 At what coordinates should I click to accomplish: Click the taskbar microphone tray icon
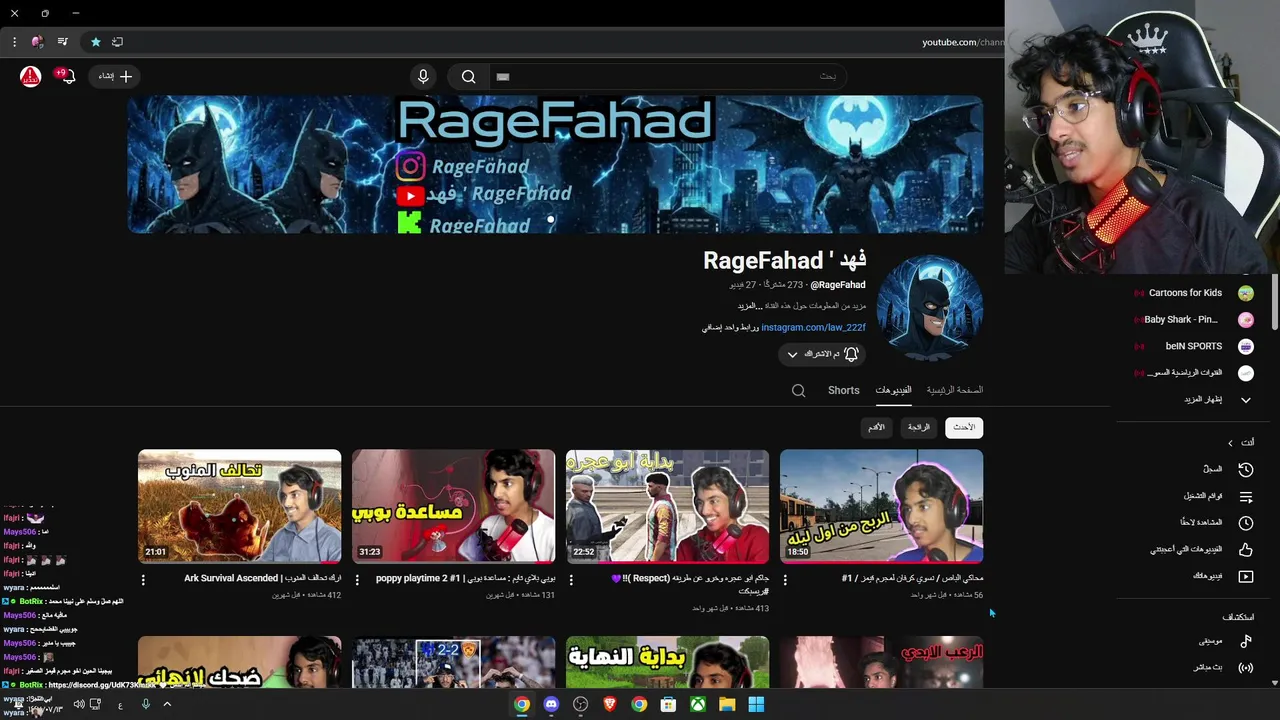coord(145,704)
